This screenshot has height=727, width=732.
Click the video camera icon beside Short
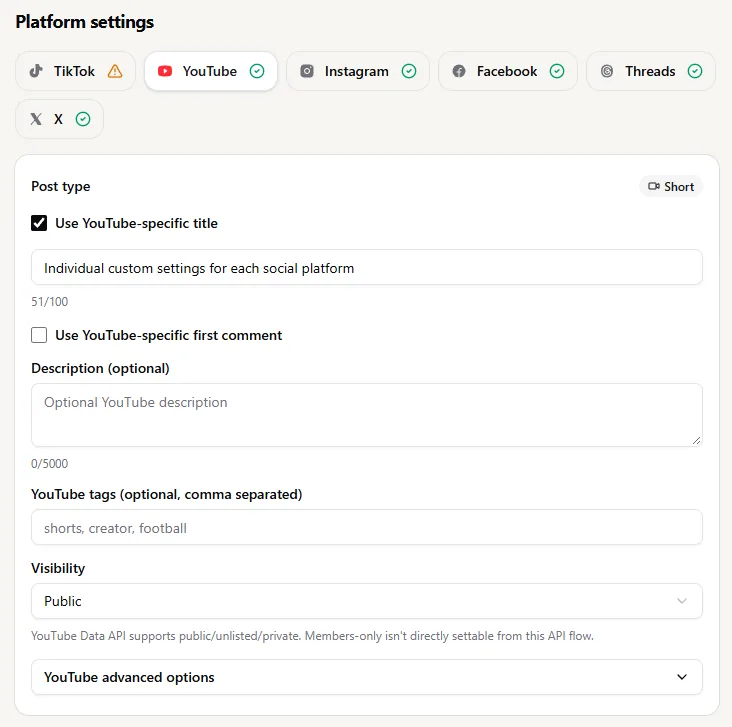[x=654, y=186]
